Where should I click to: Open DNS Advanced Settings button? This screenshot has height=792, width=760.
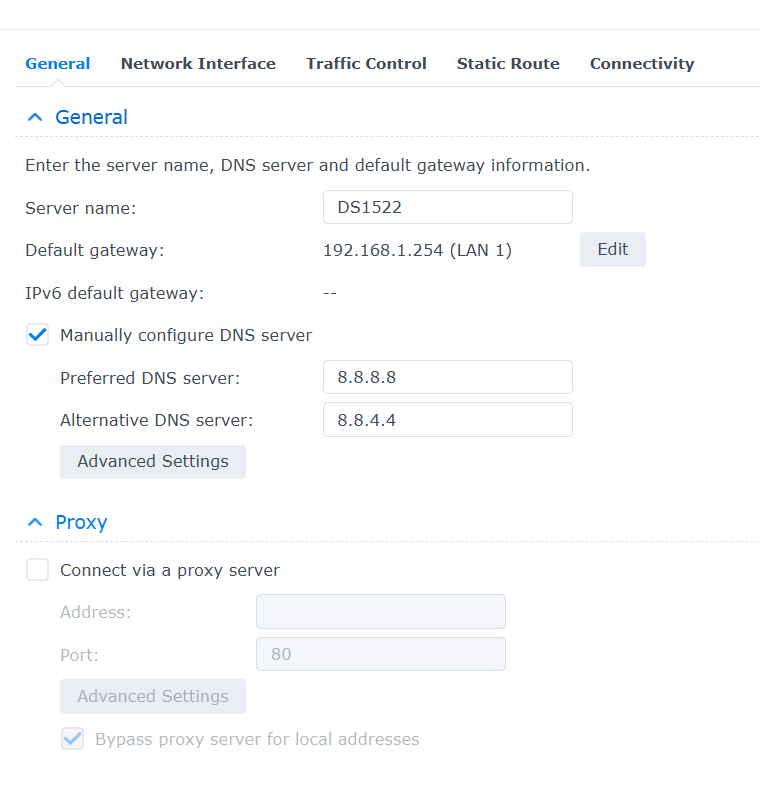tap(153, 462)
